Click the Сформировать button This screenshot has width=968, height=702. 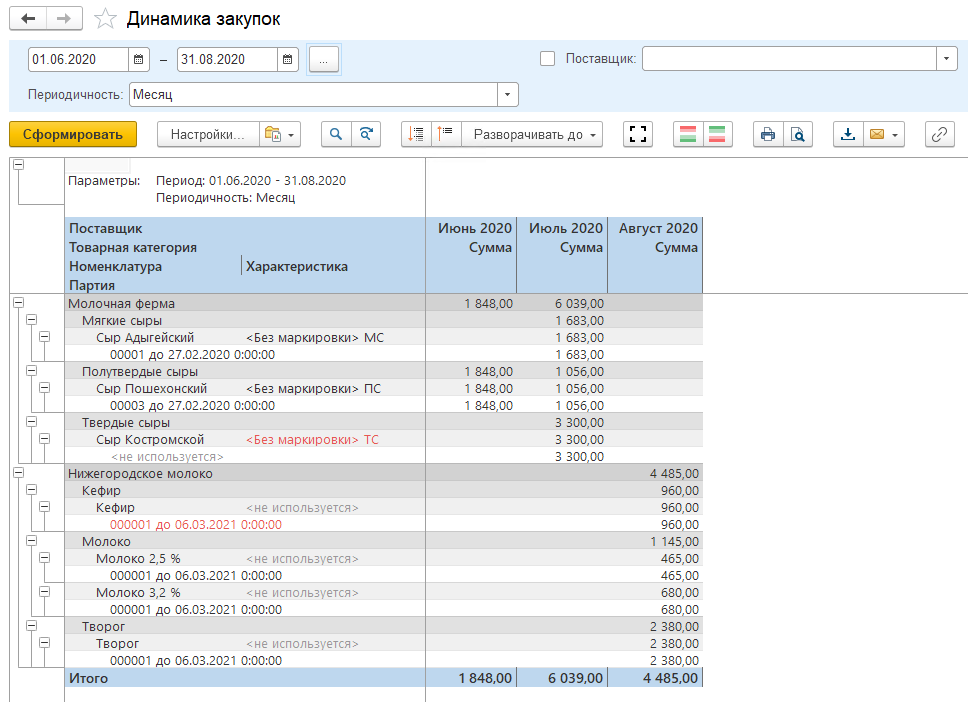tap(73, 134)
